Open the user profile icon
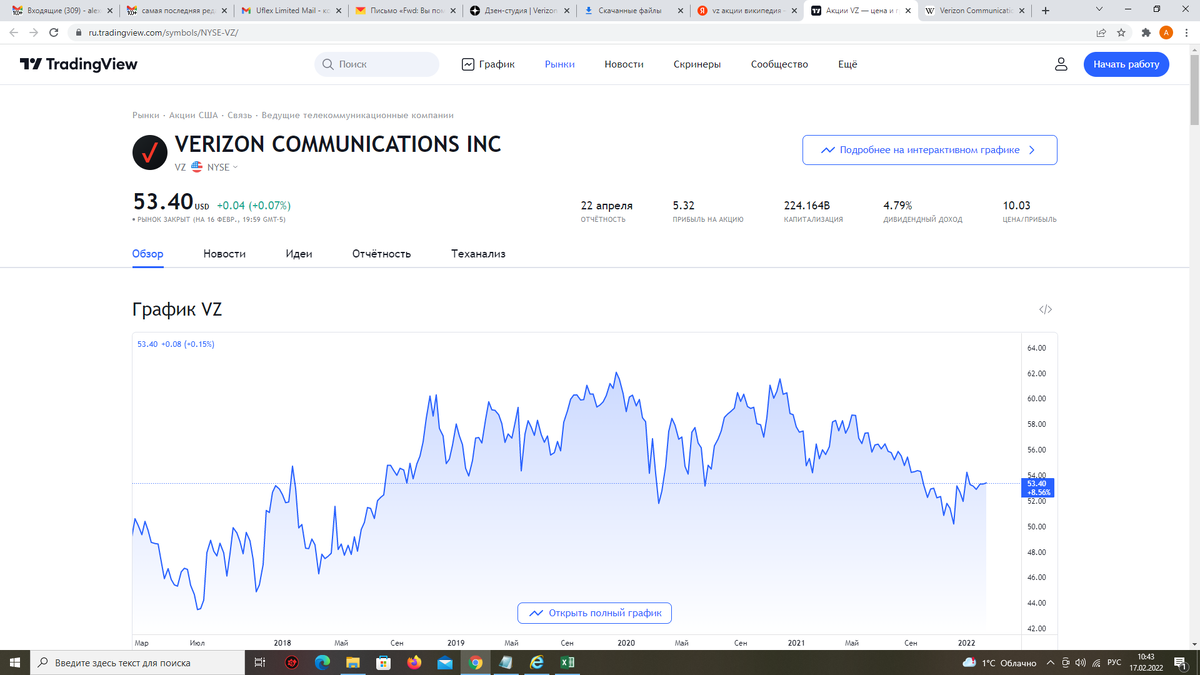 (1061, 64)
